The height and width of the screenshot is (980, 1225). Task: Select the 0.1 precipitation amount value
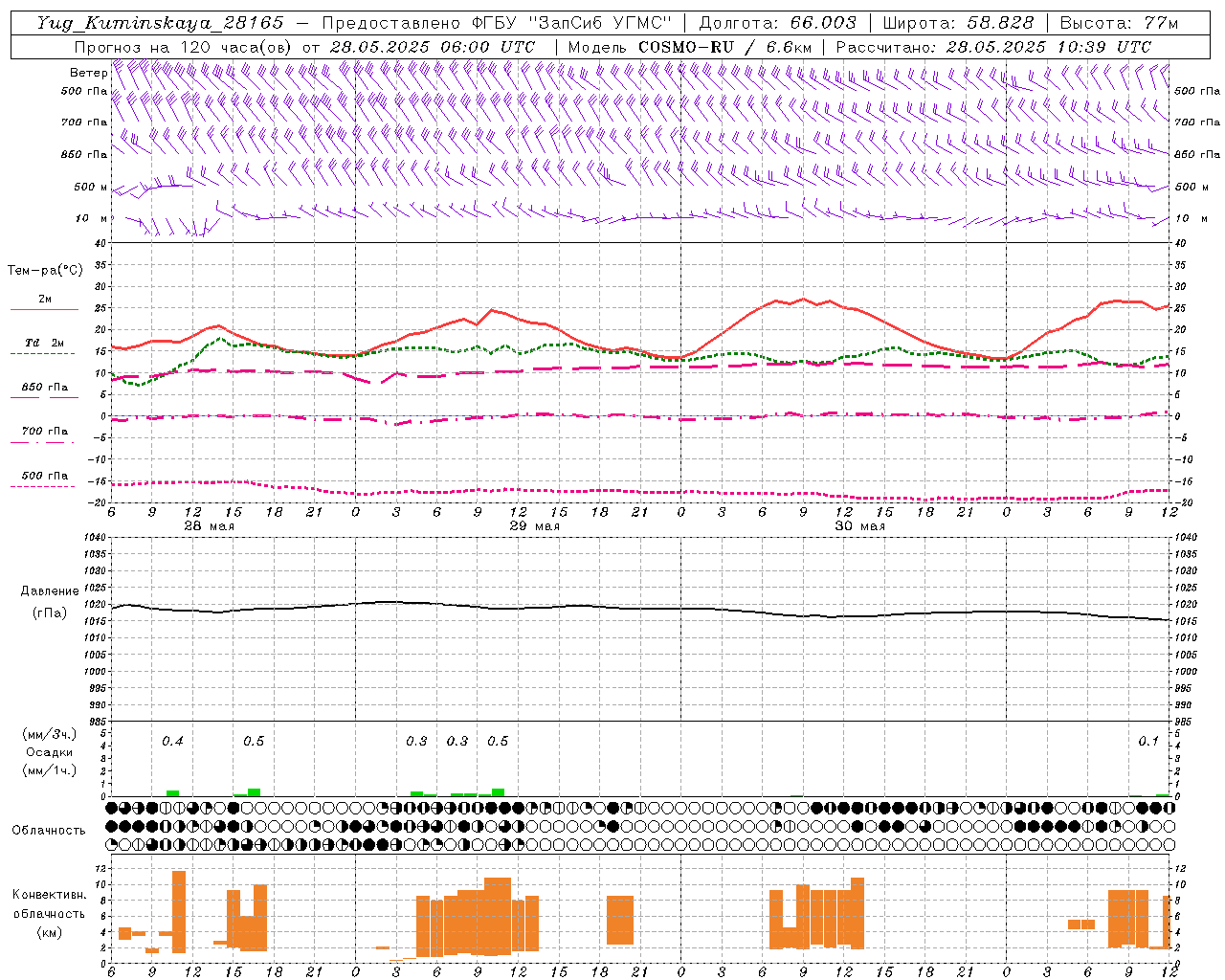tap(1147, 742)
